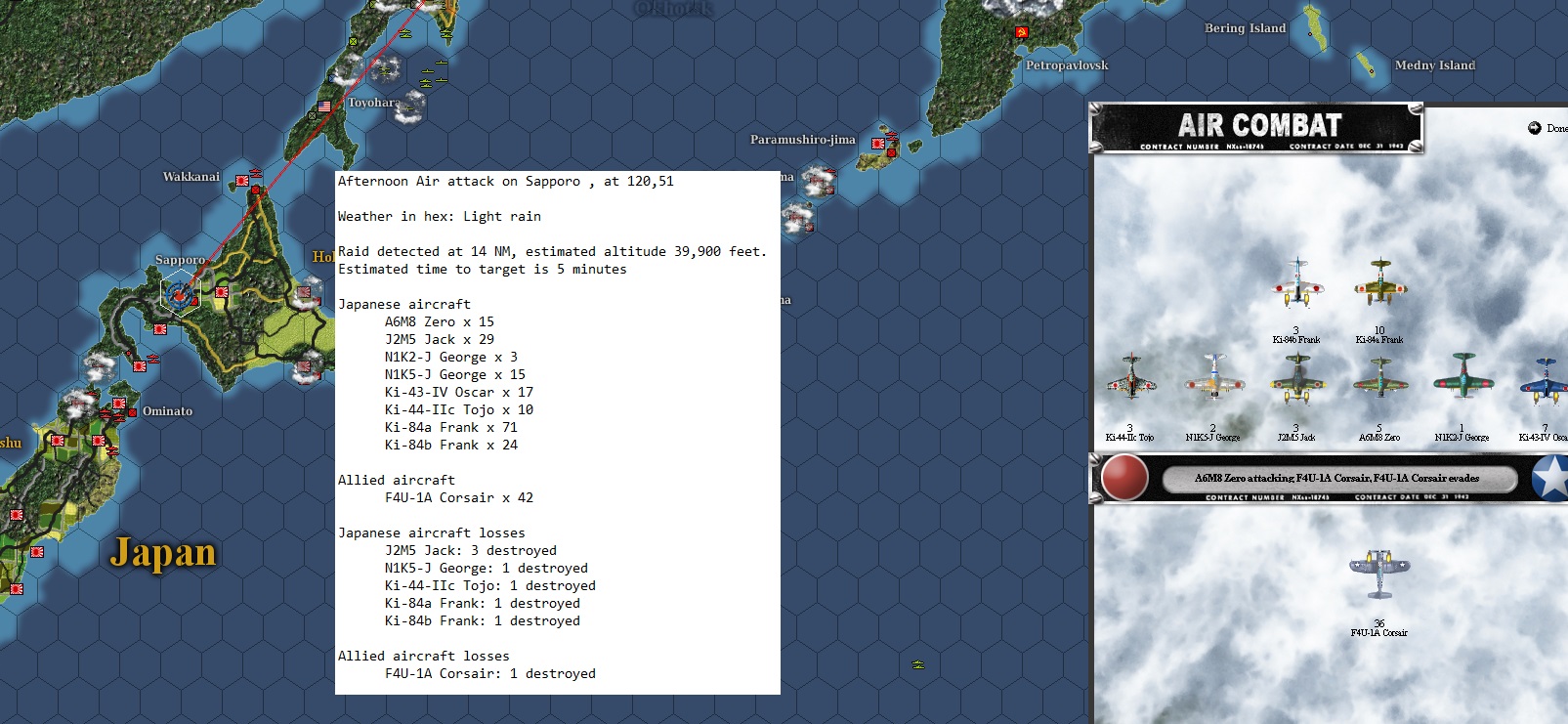This screenshot has height=724, width=1568.
Task: Click the Toyohara map label
Action: [373, 103]
